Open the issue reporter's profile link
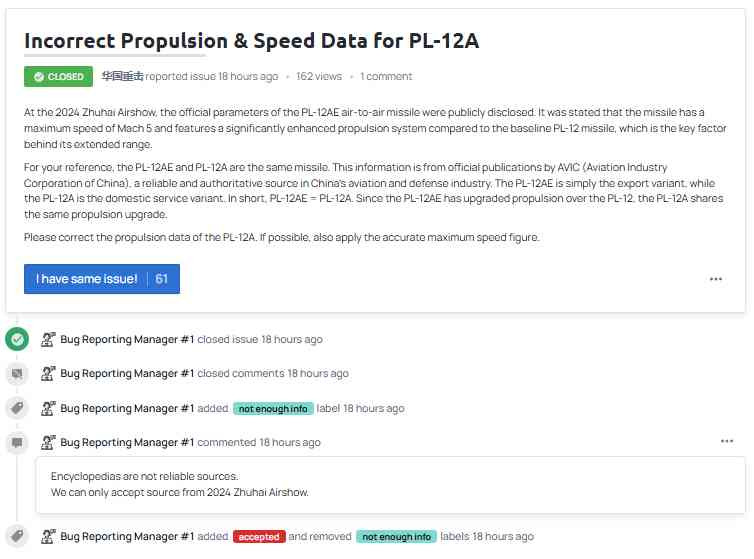 point(122,76)
